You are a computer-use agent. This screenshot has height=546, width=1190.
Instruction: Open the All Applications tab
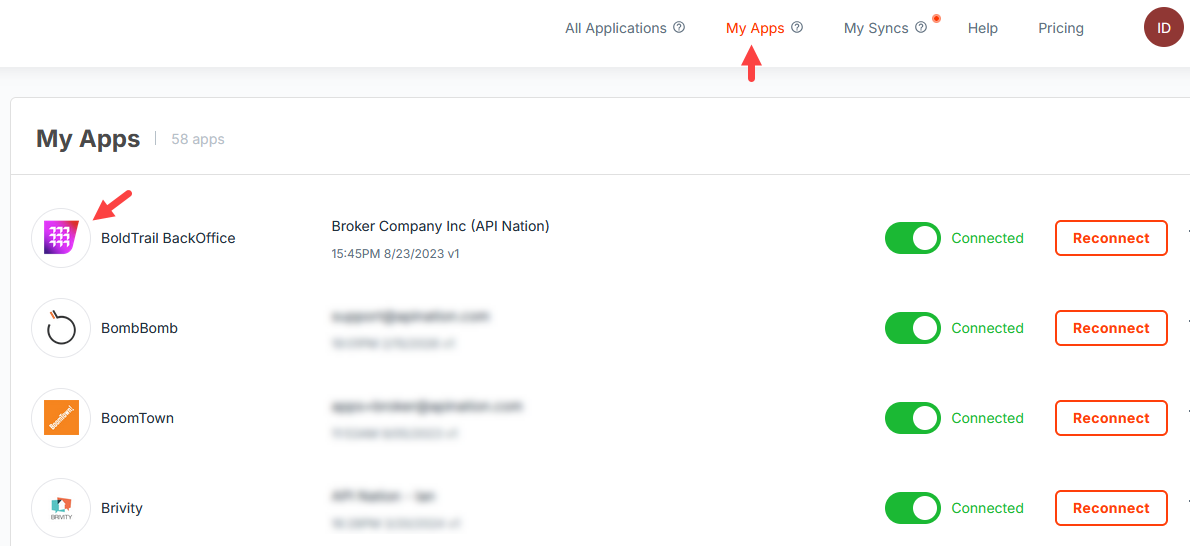tap(615, 28)
